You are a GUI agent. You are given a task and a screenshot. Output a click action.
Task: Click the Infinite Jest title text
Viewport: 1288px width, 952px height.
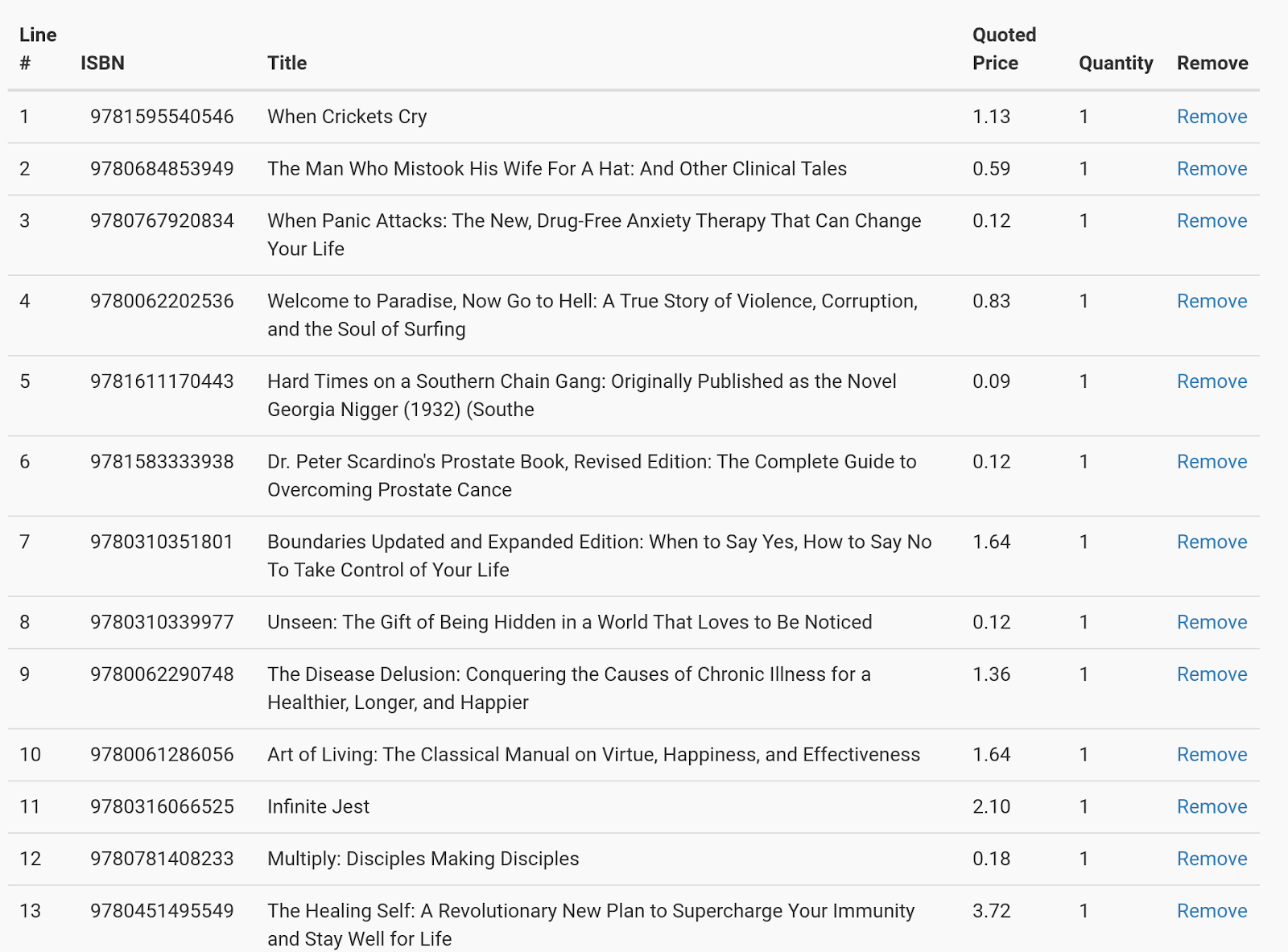pyautogui.click(x=318, y=807)
